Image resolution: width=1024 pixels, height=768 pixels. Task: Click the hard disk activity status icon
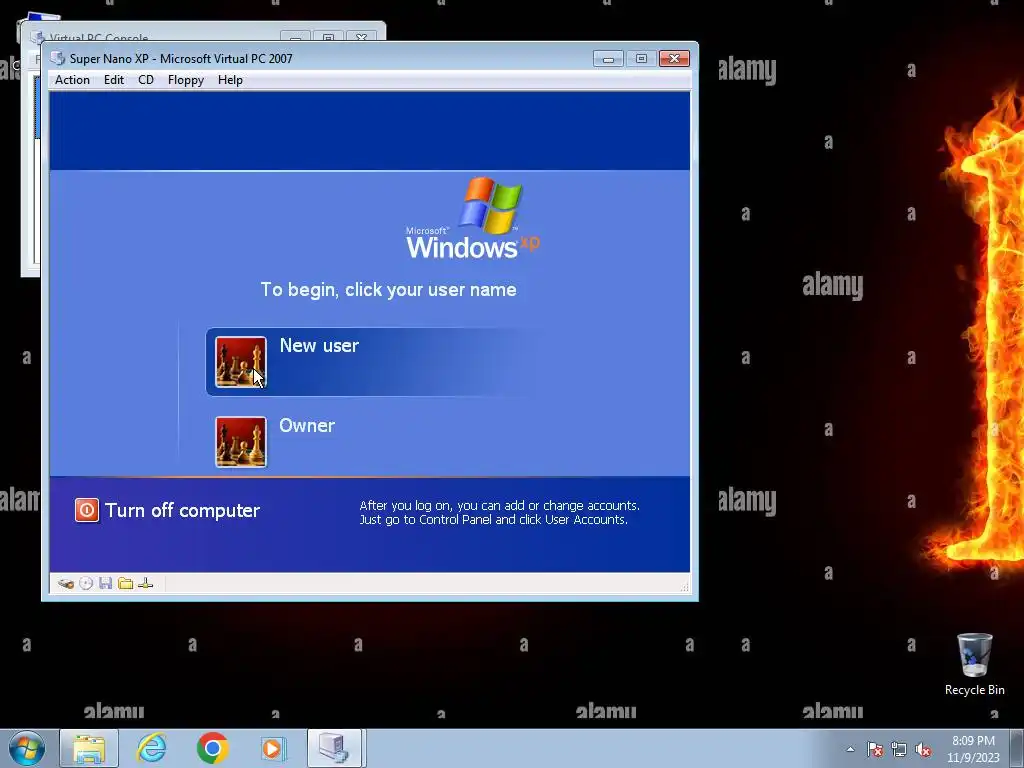[65, 583]
